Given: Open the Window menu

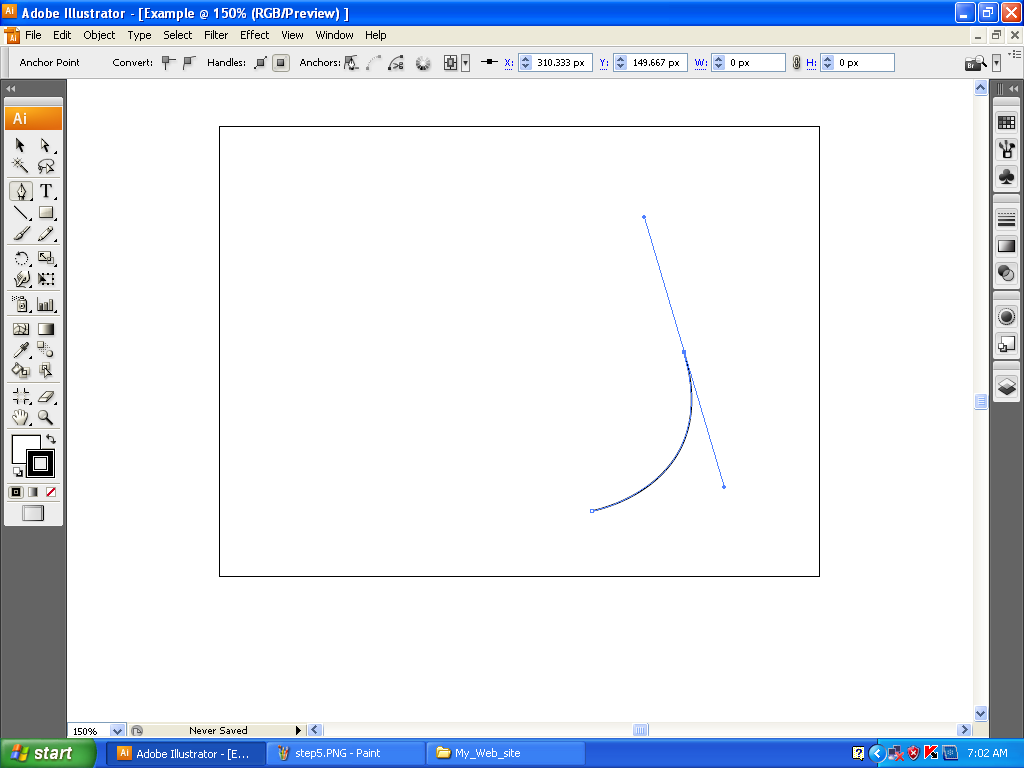Looking at the screenshot, I should tap(334, 35).
